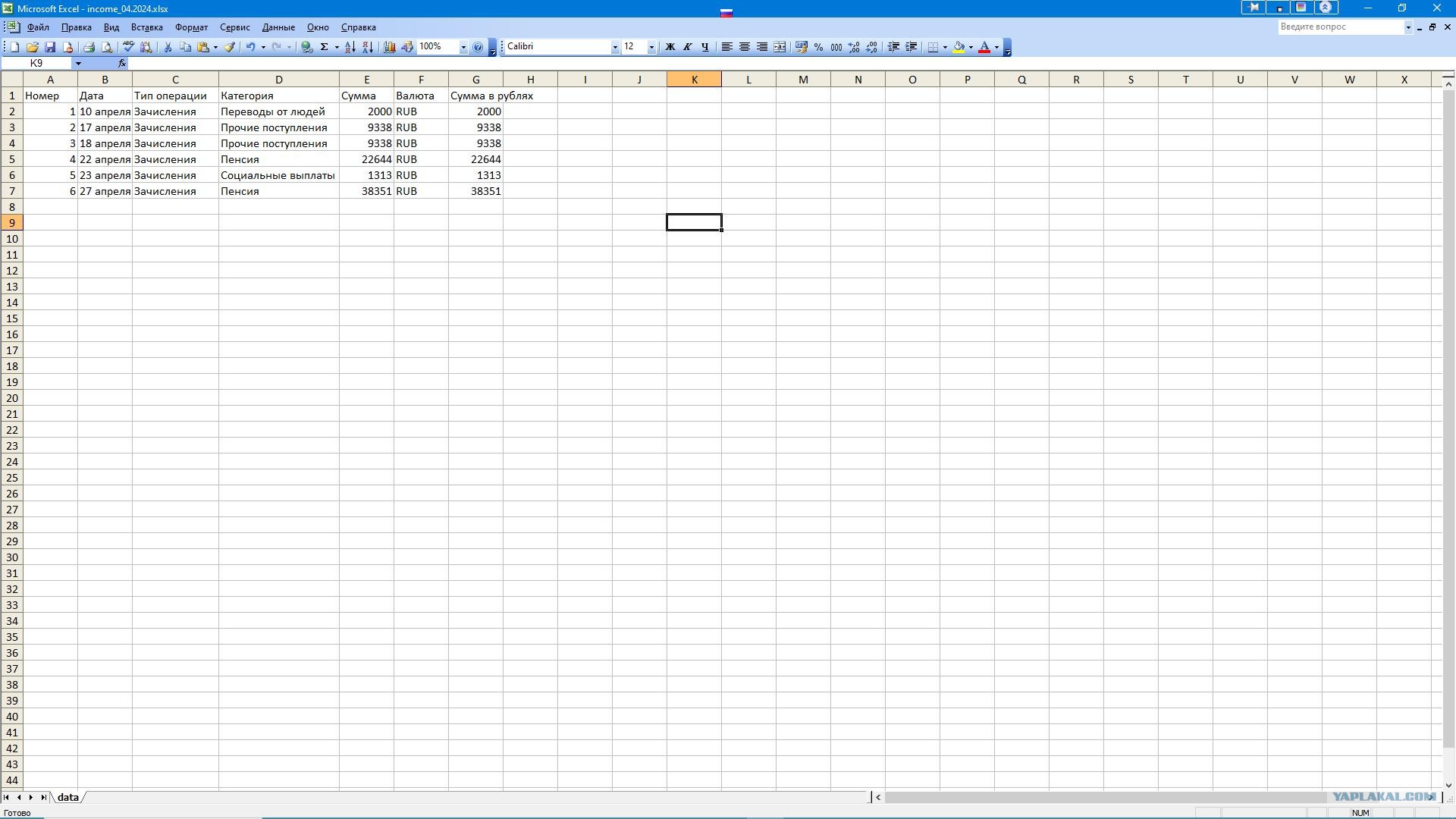
Task: Expand the Calibri font name dropdown
Action: pyautogui.click(x=614, y=47)
